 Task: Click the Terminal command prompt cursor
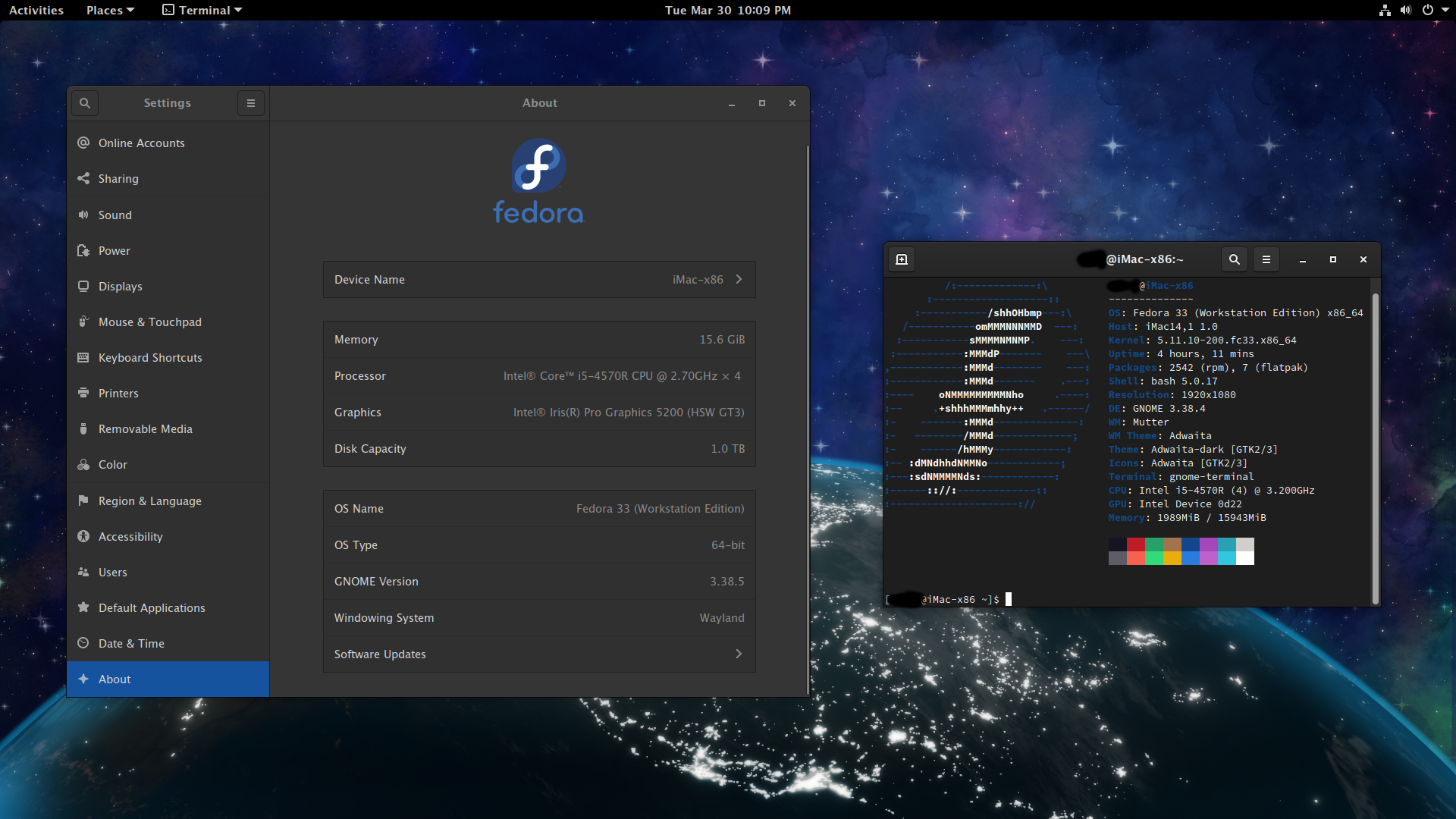tap(1009, 599)
